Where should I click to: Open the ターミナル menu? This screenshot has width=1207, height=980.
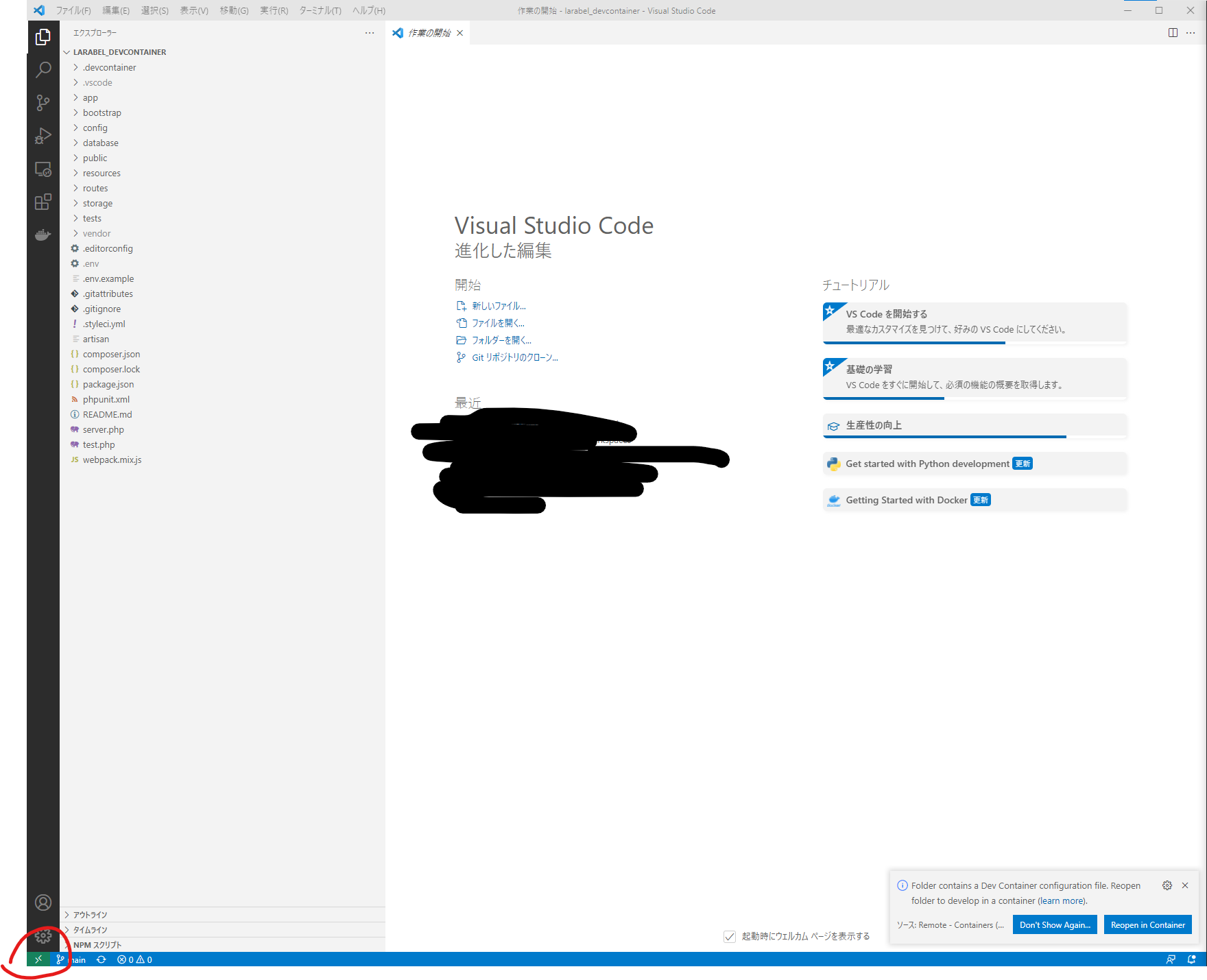tap(320, 10)
